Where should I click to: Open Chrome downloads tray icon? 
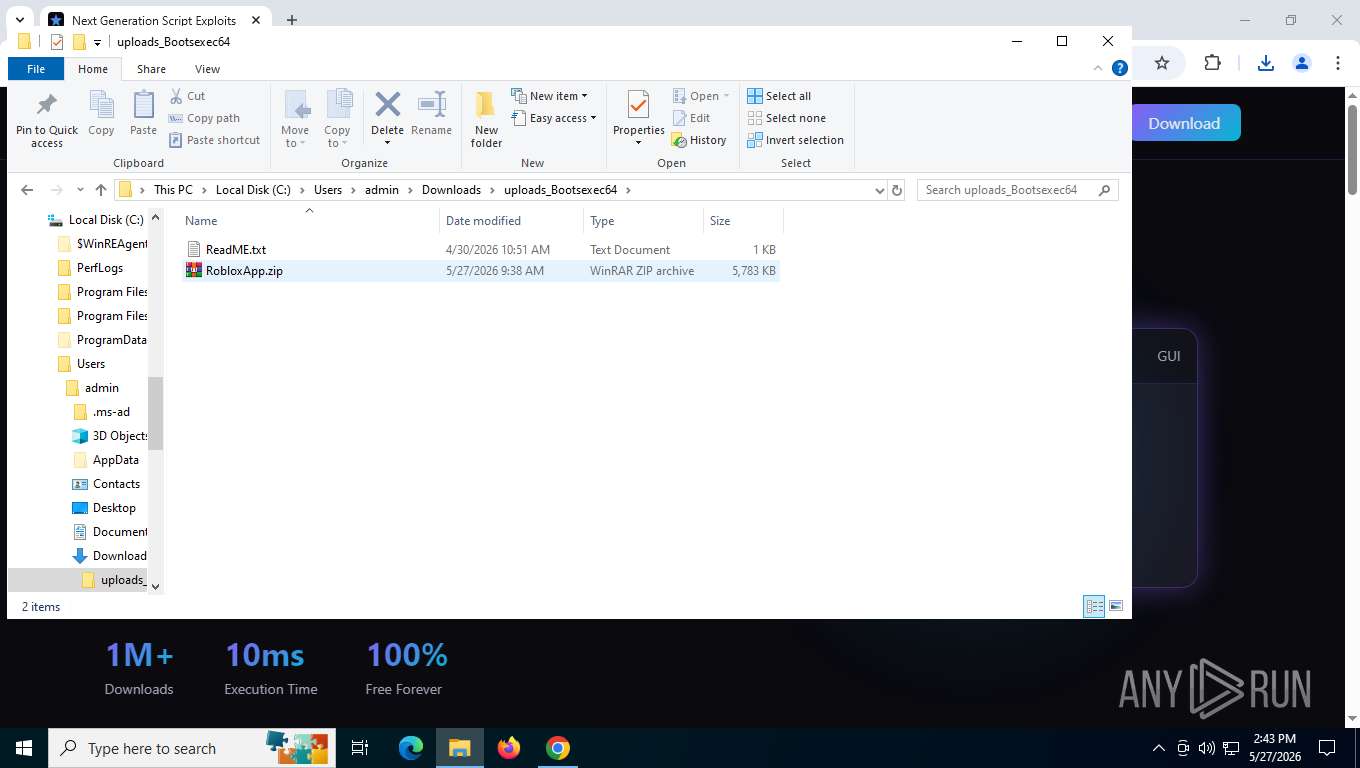tap(1265, 63)
